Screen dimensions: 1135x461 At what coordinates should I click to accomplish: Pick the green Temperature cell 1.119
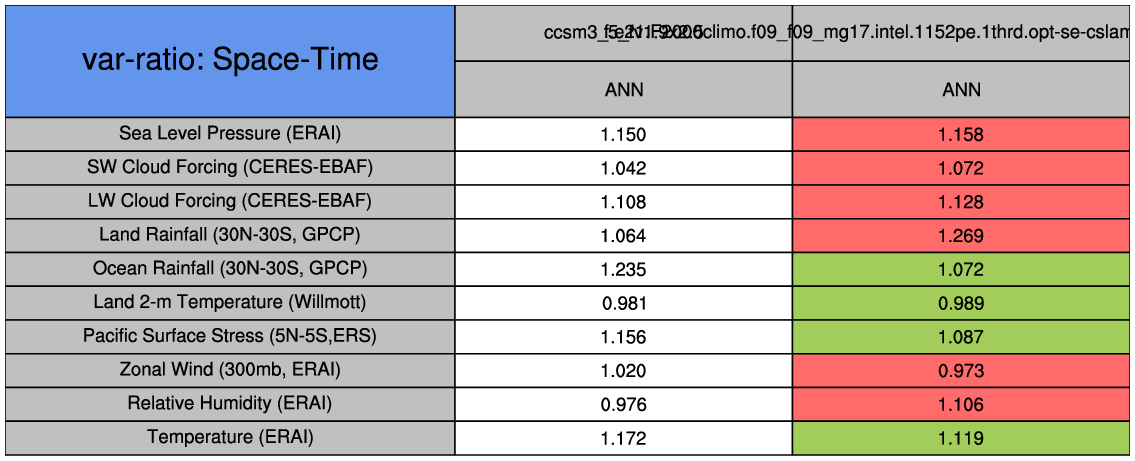click(x=961, y=438)
